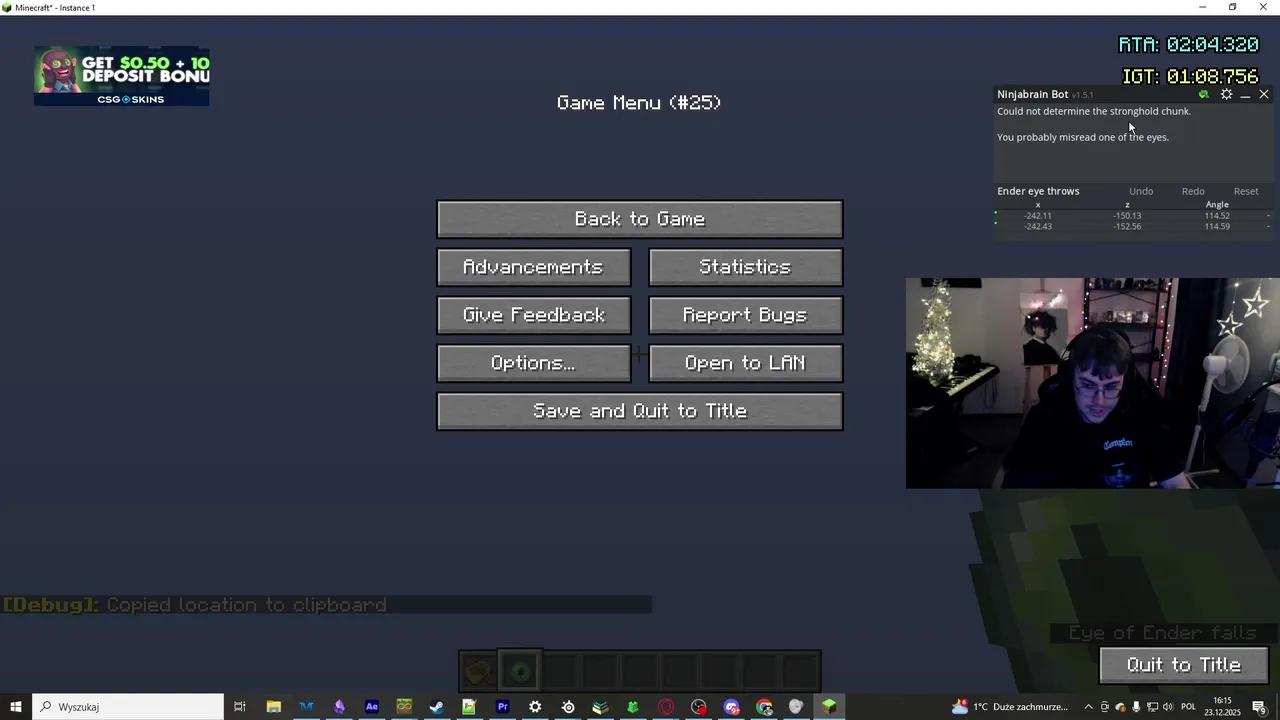Click the angle value 114.52
The width and height of the screenshot is (1280, 720).
point(1217,216)
